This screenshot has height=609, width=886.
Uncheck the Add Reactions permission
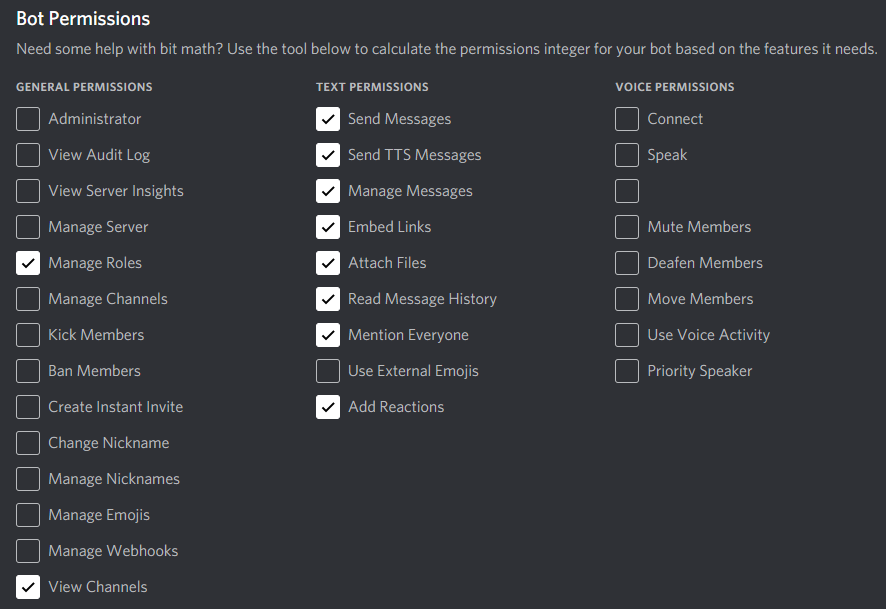pyautogui.click(x=327, y=406)
